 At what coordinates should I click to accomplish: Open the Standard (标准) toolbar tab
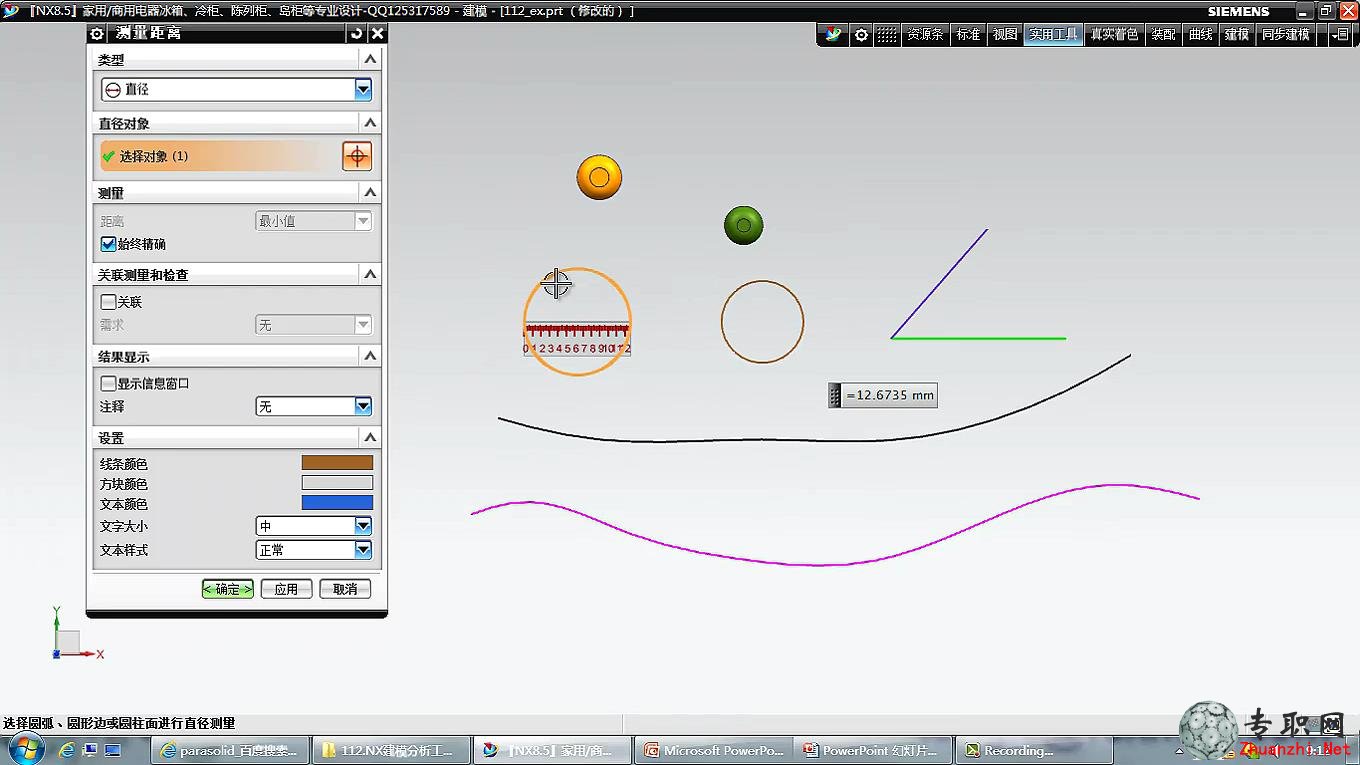[x=968, y=34]
